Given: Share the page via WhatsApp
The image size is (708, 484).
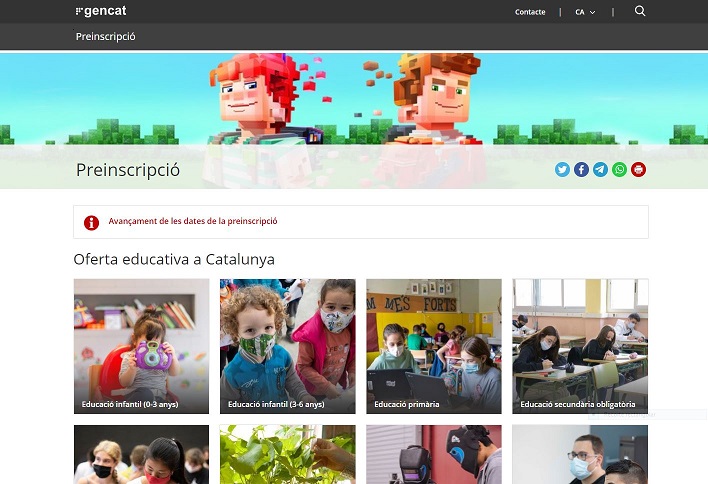Looking at the screenshot, I should pos(619,170).
